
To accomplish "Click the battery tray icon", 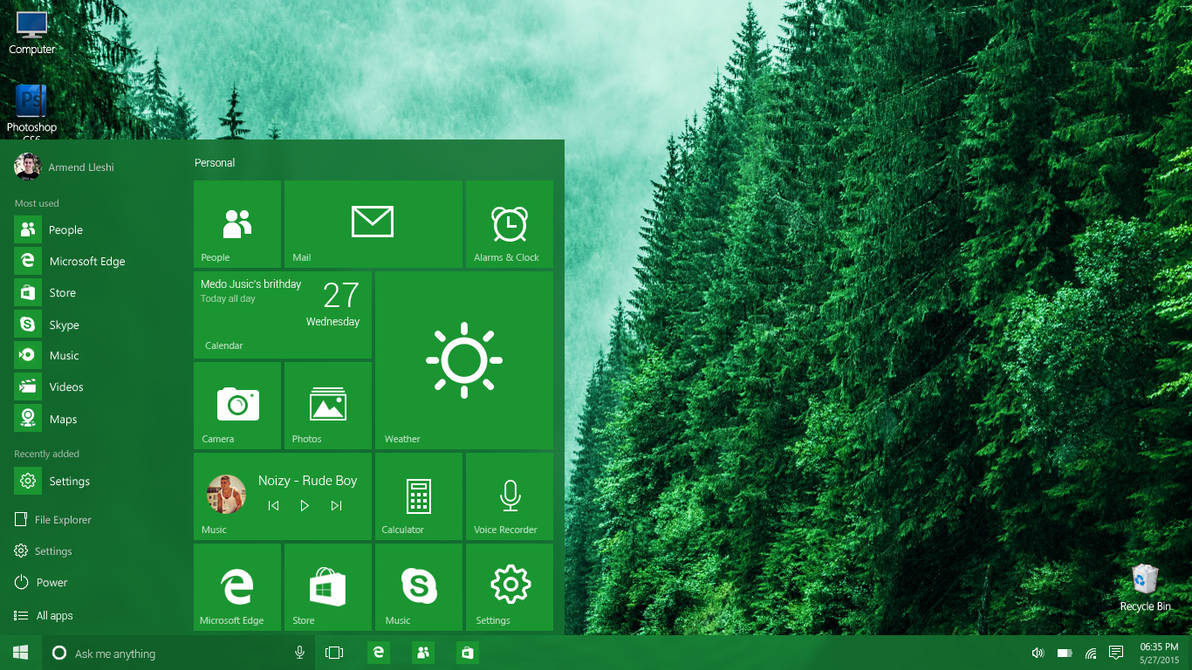I will pos(1064,653).
